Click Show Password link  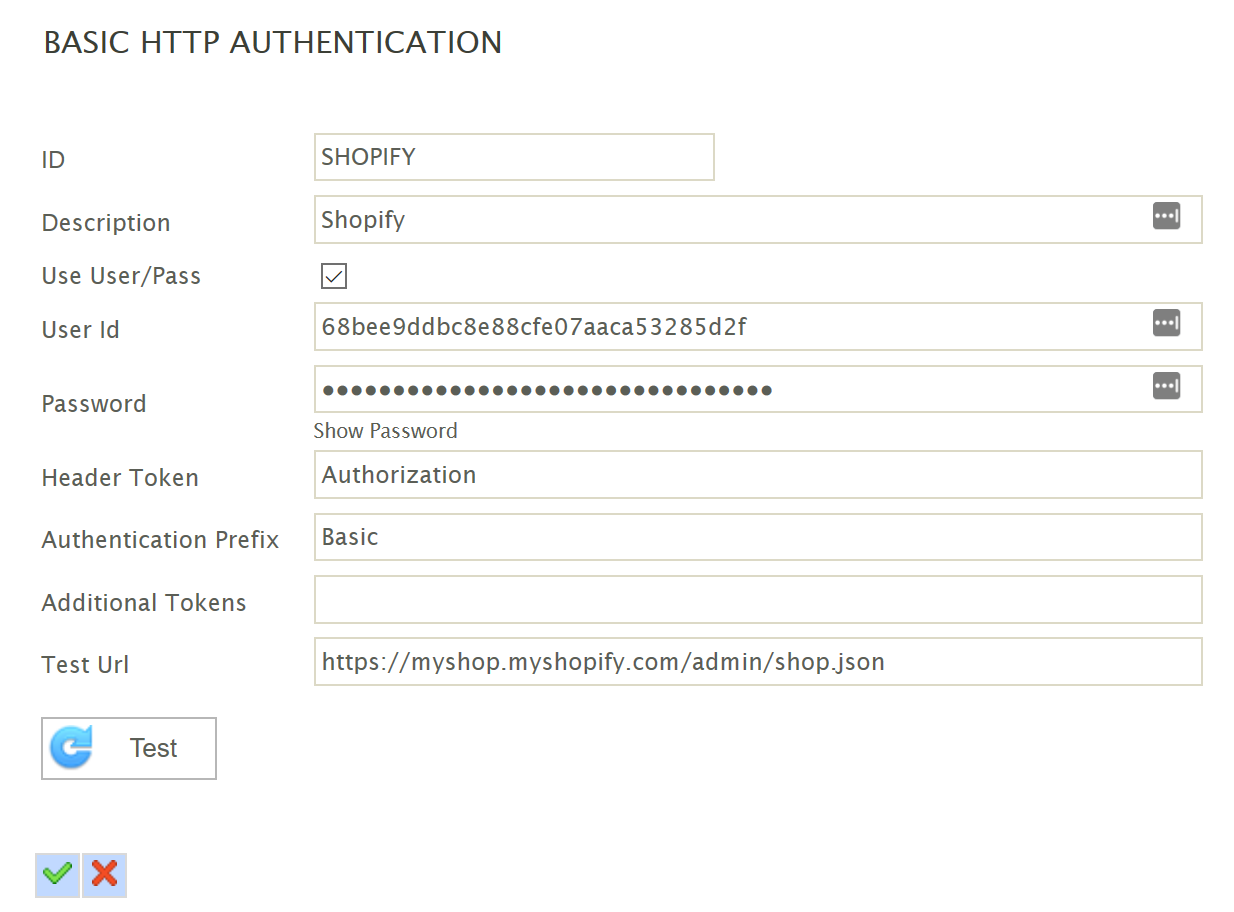385,431
